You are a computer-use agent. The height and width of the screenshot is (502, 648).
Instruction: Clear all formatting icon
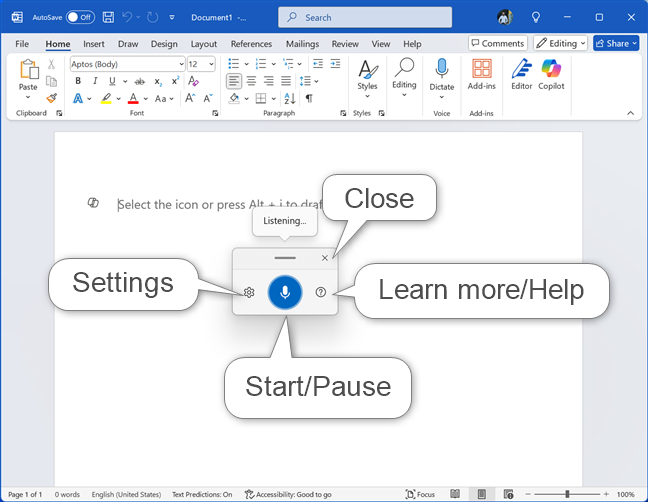193,81
